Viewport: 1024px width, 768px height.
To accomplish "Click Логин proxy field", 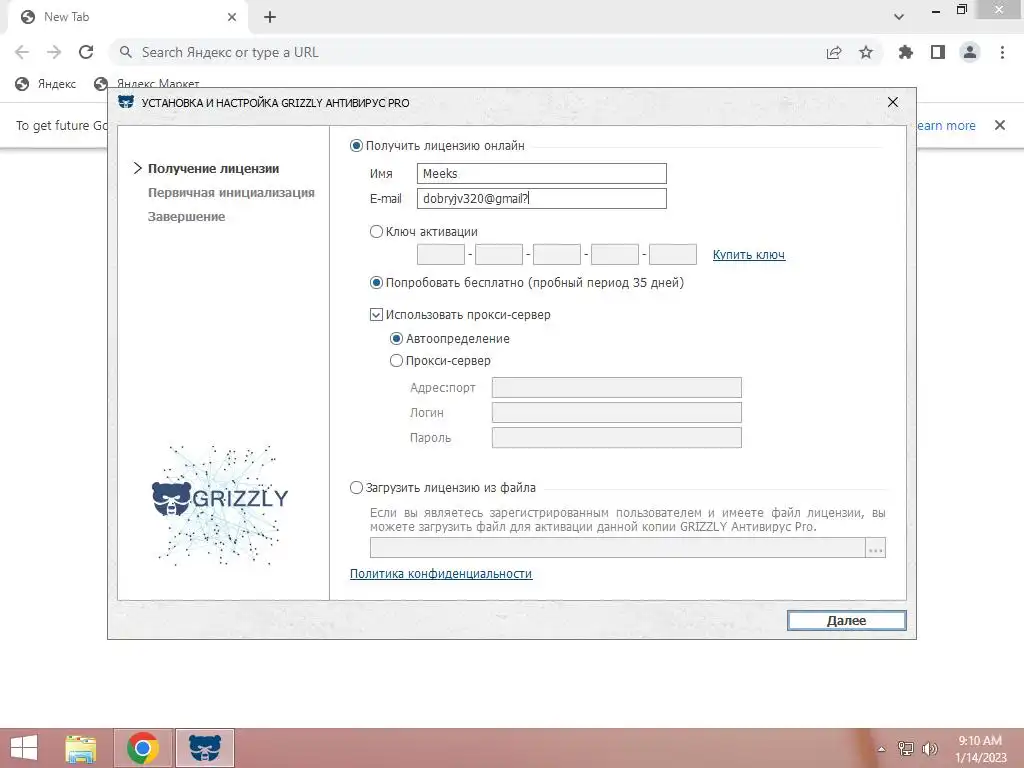I will 616,412.
